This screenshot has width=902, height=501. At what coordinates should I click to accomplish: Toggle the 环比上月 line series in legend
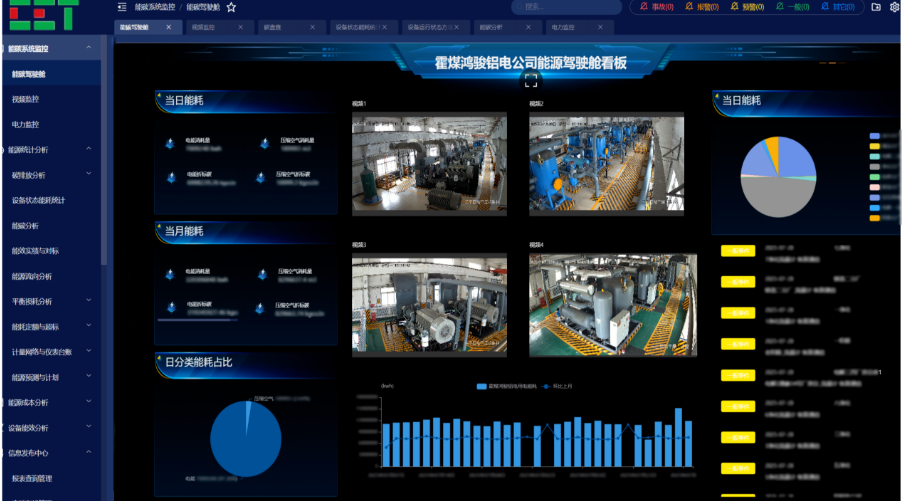pyautogui.click(x=557, y=387)
